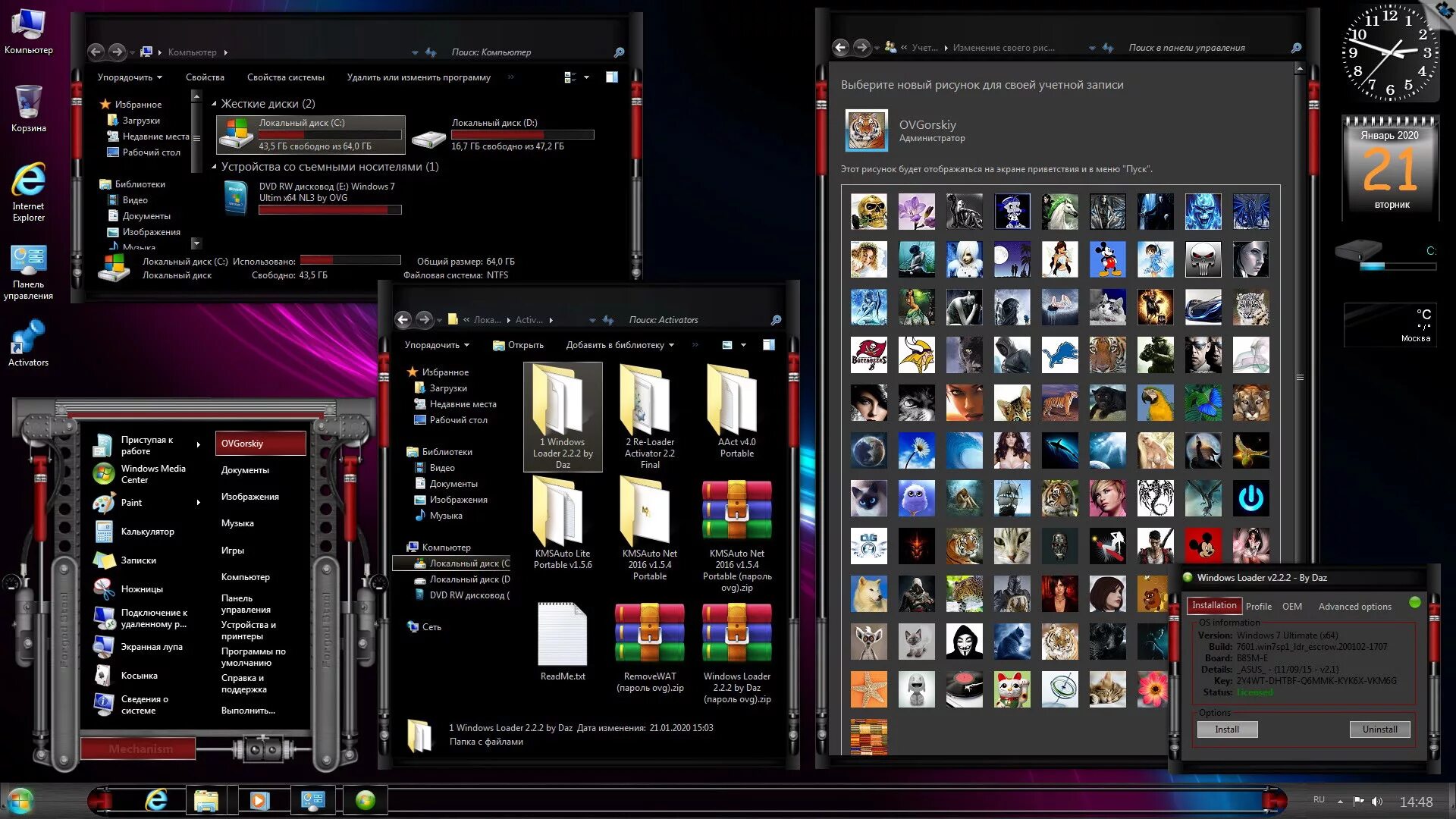Click the Январь 2020 calendar gadget

pos(1389,168)
